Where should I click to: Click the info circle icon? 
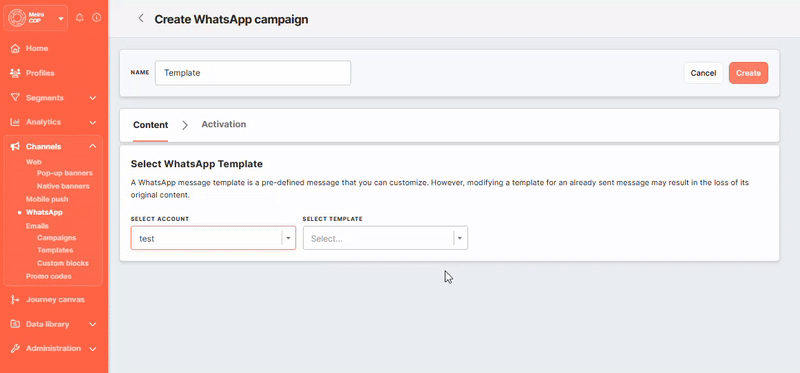click(x=96, y=18)
